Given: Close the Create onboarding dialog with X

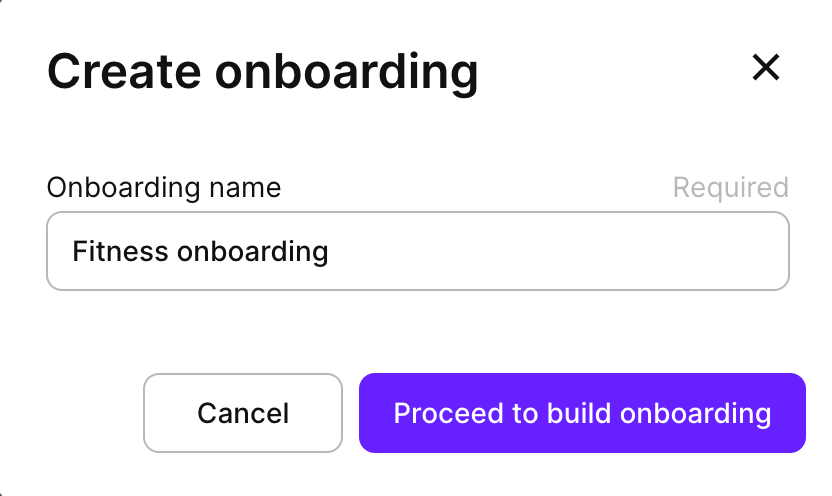Looking at the screenshot, I should pos(766,67).
